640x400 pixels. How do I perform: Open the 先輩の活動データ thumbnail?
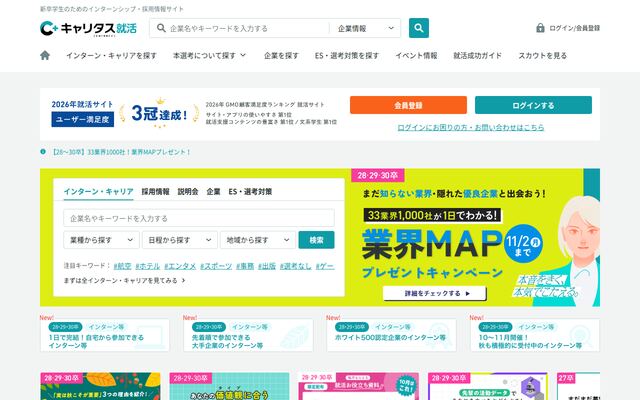(488, 386)
